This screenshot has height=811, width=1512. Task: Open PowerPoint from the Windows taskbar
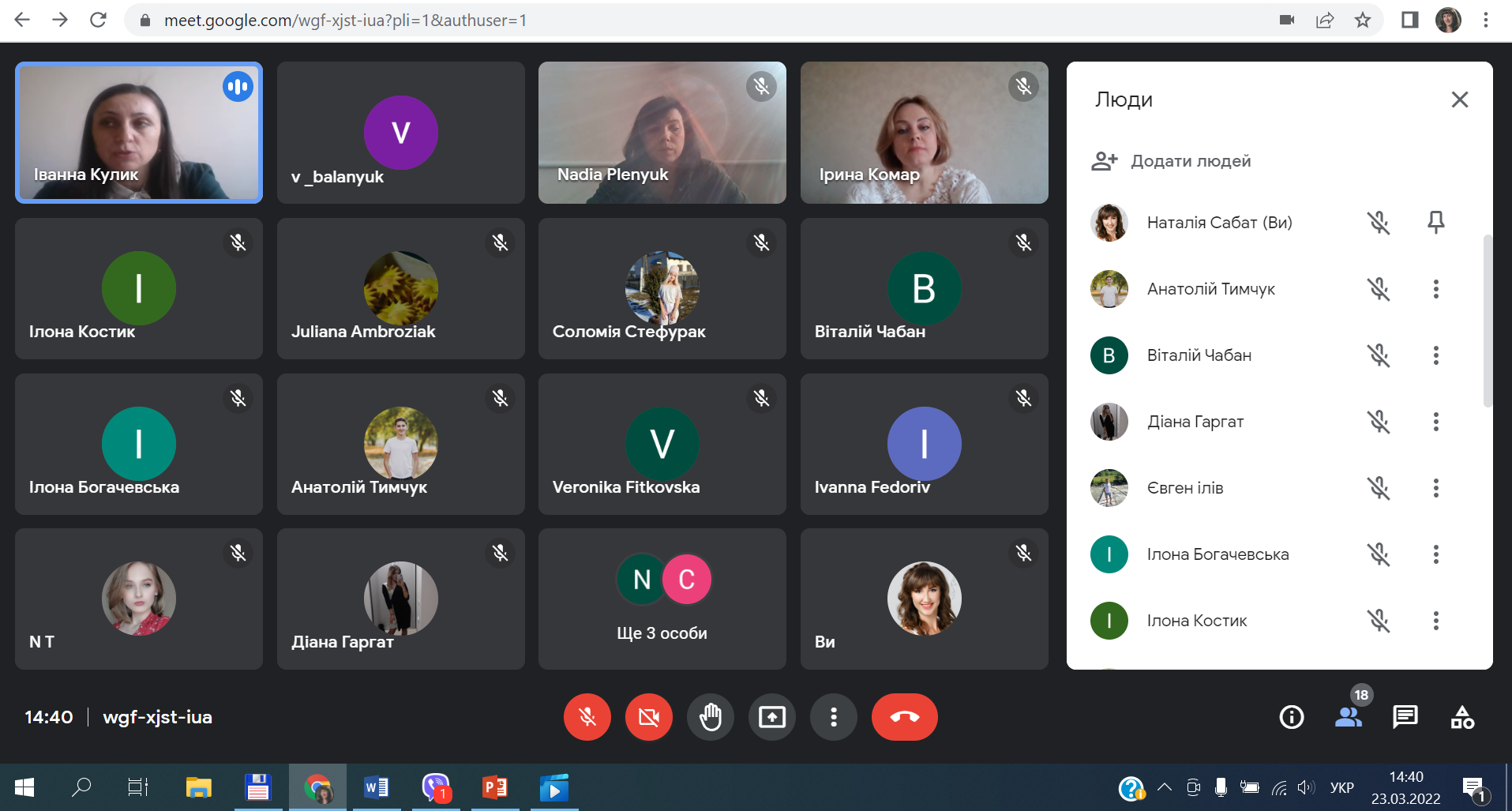click(495, 787)
